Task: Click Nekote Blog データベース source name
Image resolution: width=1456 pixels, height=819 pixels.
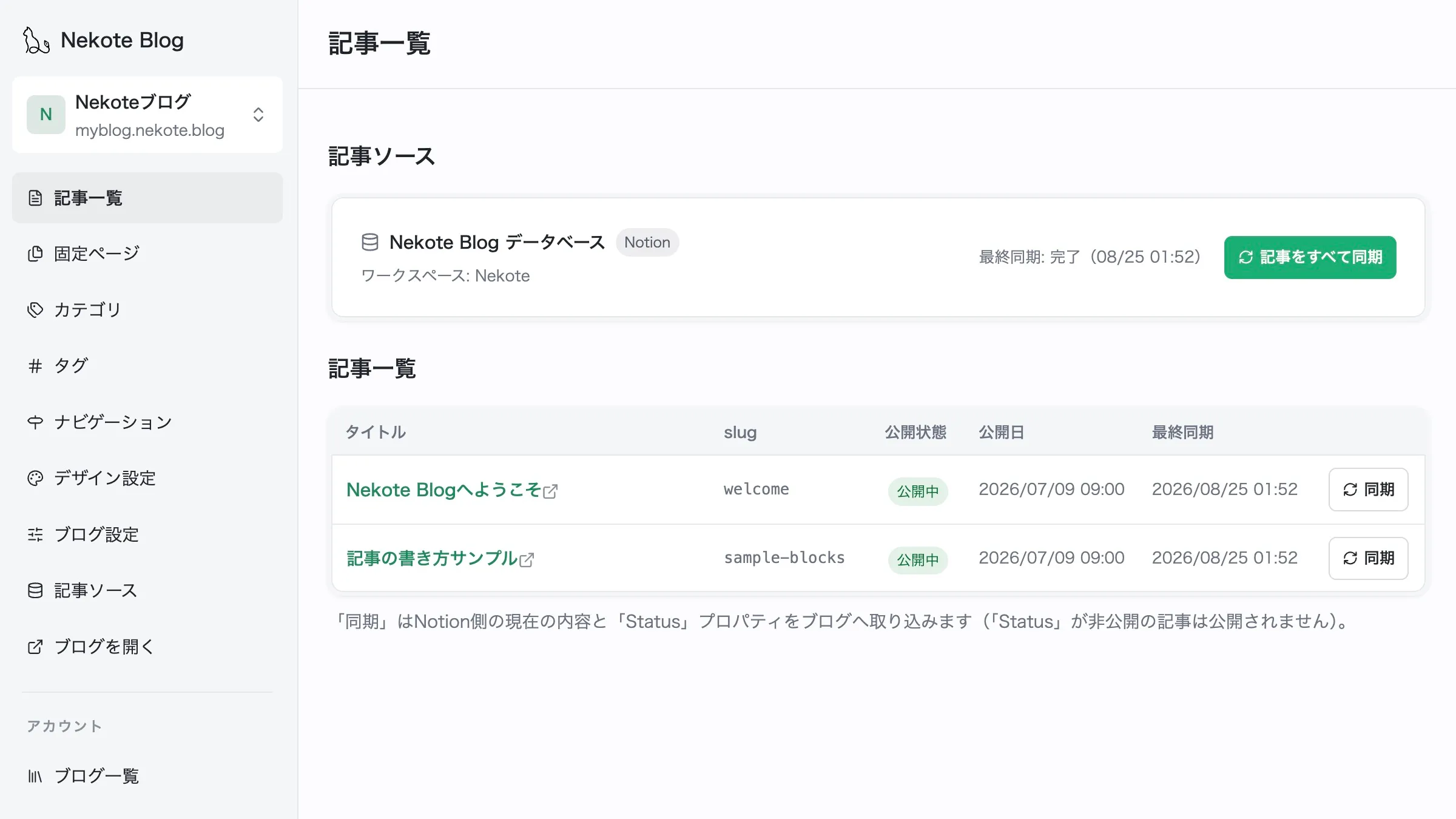Action: pyautogui.click(x=497, y=242)
